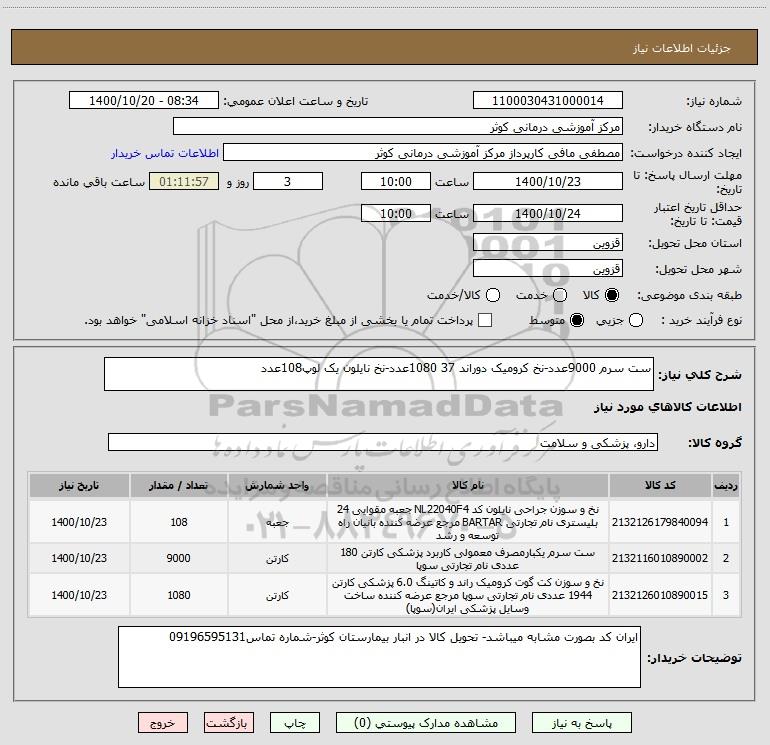
Task: Click the announcement date field 1400/10/20 - 08:34
Action: [x=144, y=100]
